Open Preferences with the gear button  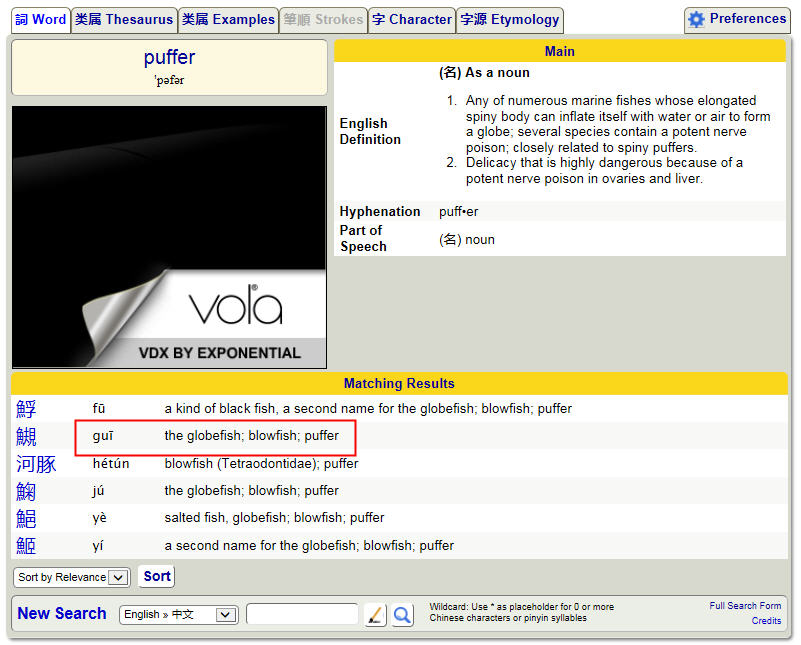tap(737, 19)
